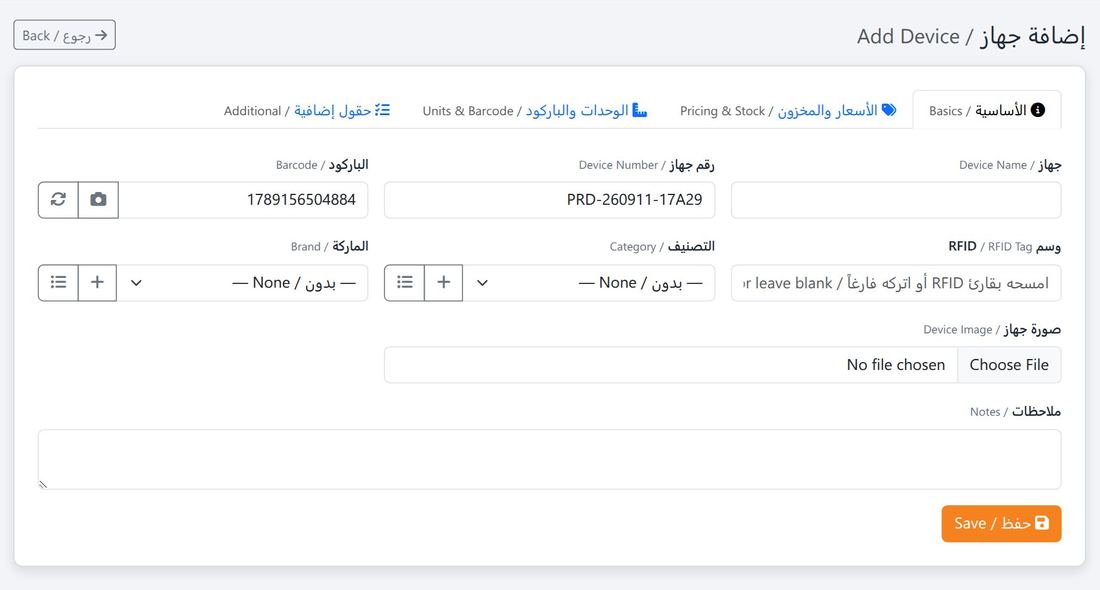This screenshot has width=1100, height=590.
Task: Click the RFID Tag label
Action: tap(1005, 246)
